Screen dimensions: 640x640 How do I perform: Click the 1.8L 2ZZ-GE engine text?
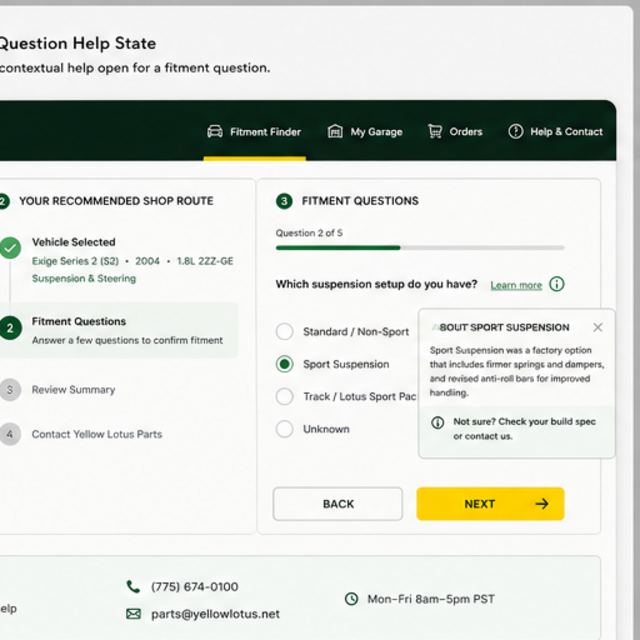pos(205,261)
